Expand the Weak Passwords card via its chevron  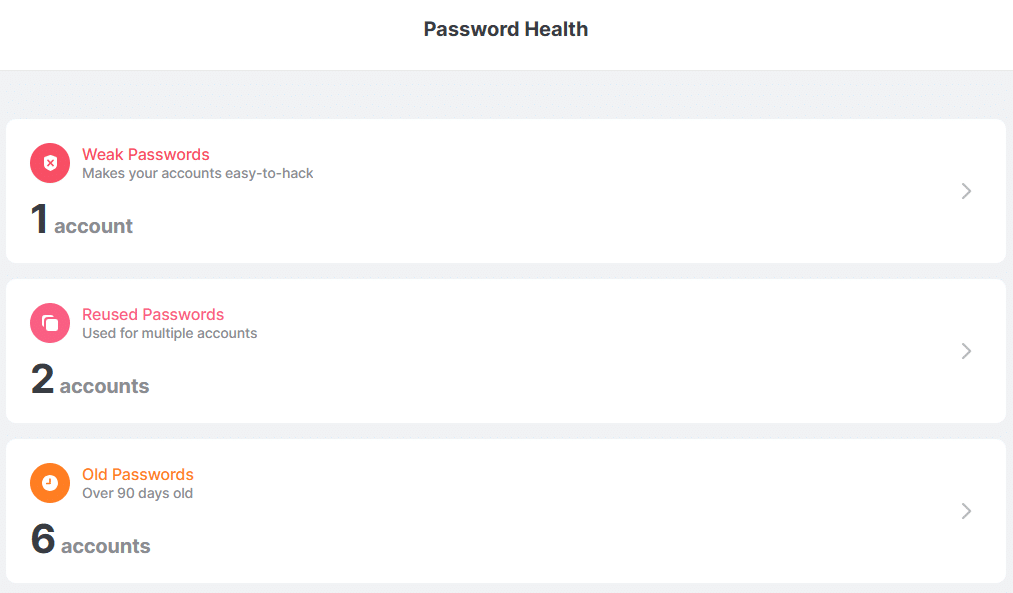[x=966, y=191]
